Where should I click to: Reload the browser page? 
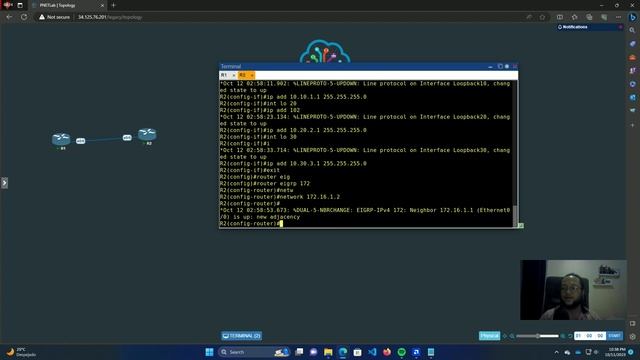(24, 17)
